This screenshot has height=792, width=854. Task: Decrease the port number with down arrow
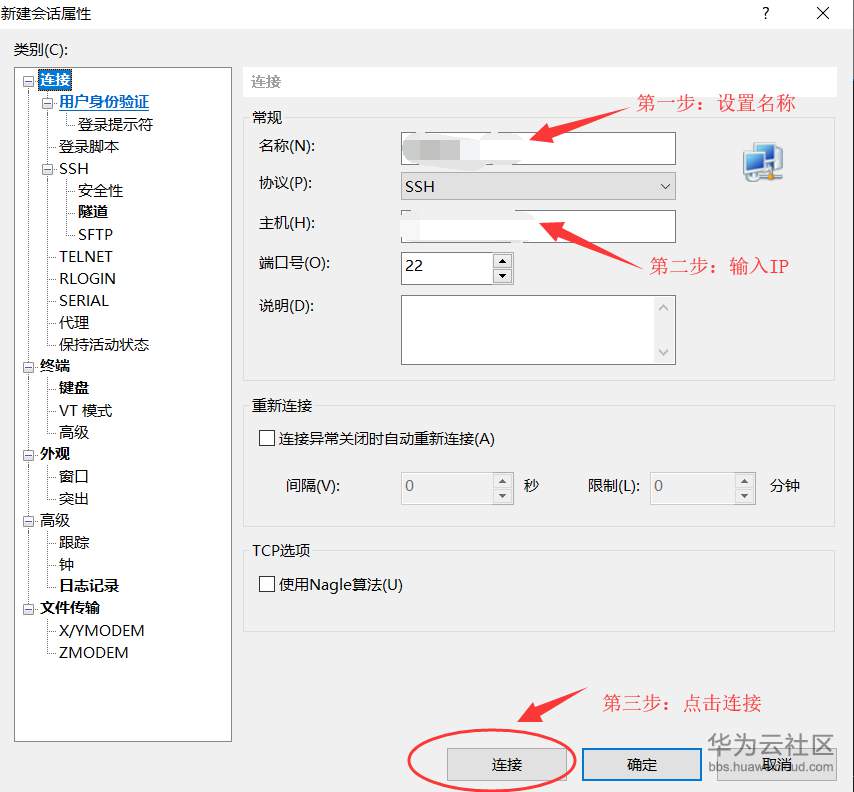503,276
